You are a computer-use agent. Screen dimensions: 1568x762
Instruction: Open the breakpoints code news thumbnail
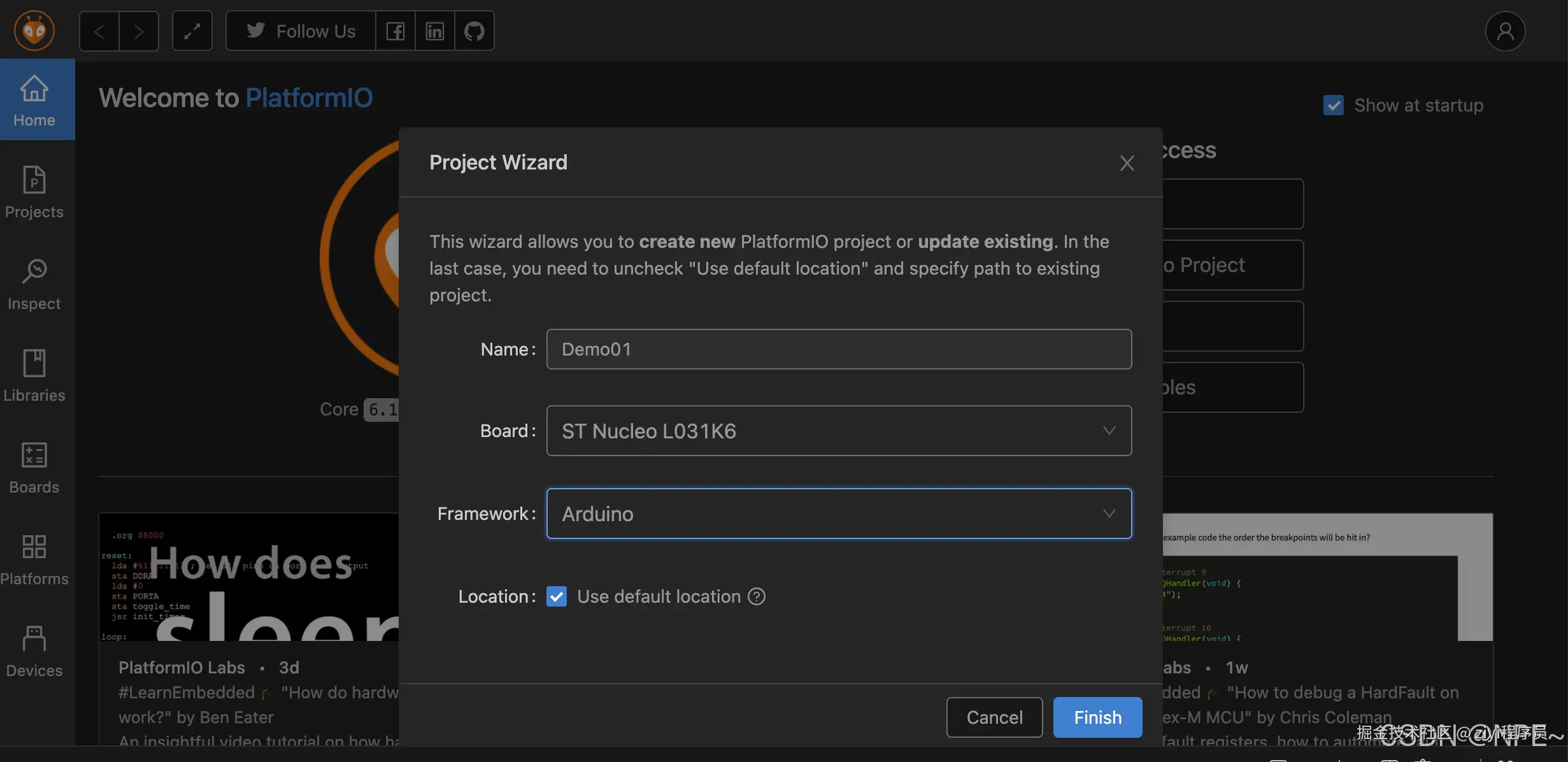coord(1327,577)
